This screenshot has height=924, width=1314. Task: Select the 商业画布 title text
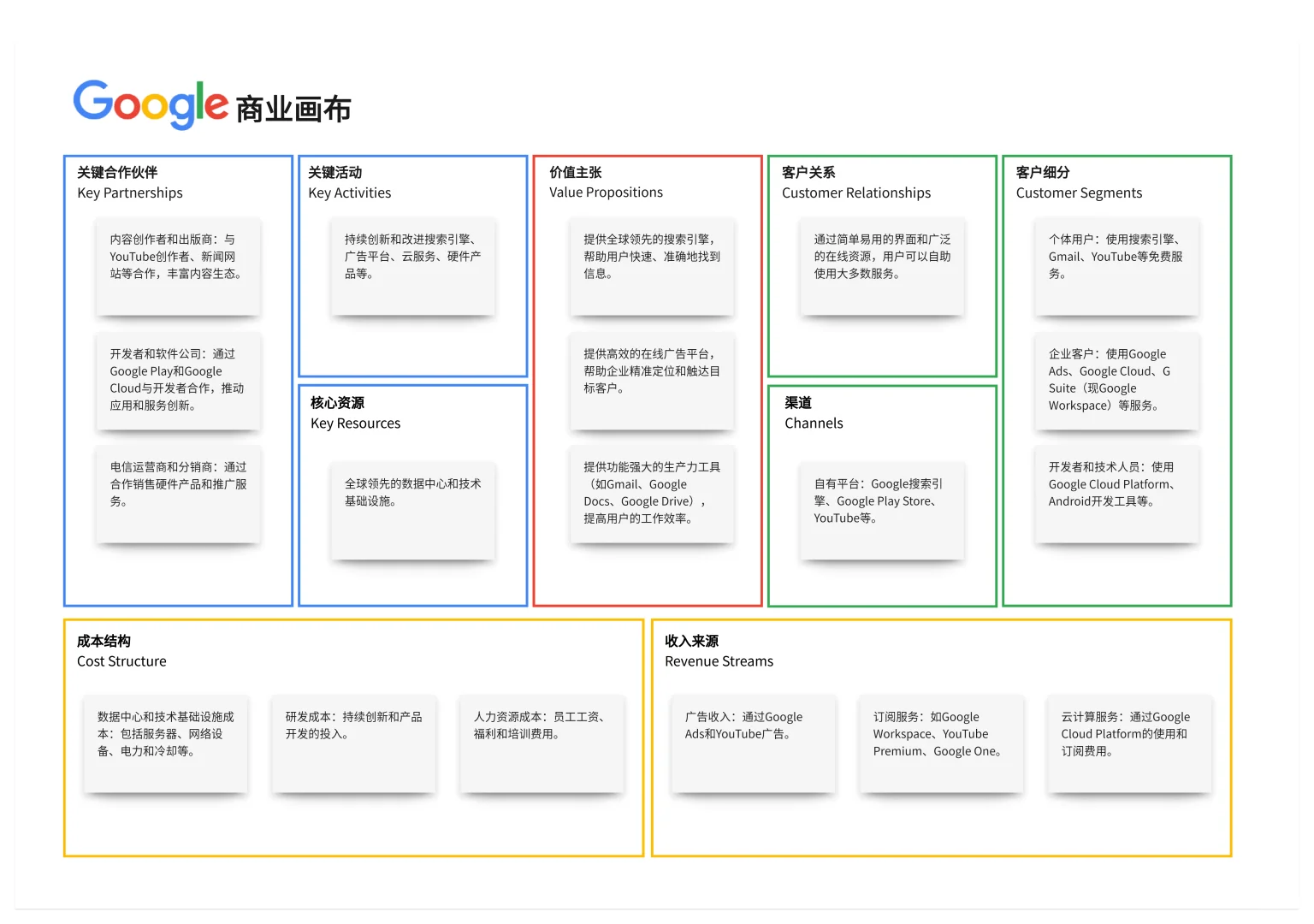293,110
